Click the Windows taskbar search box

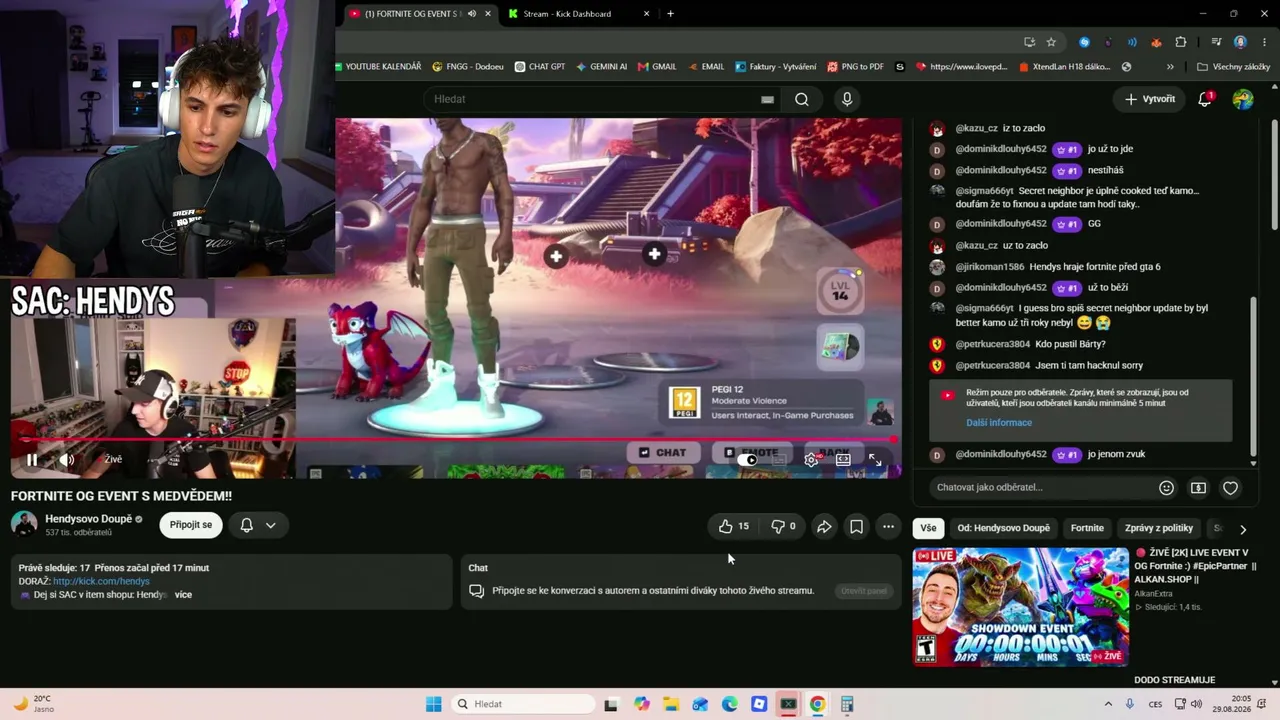(x=525, y=704)
